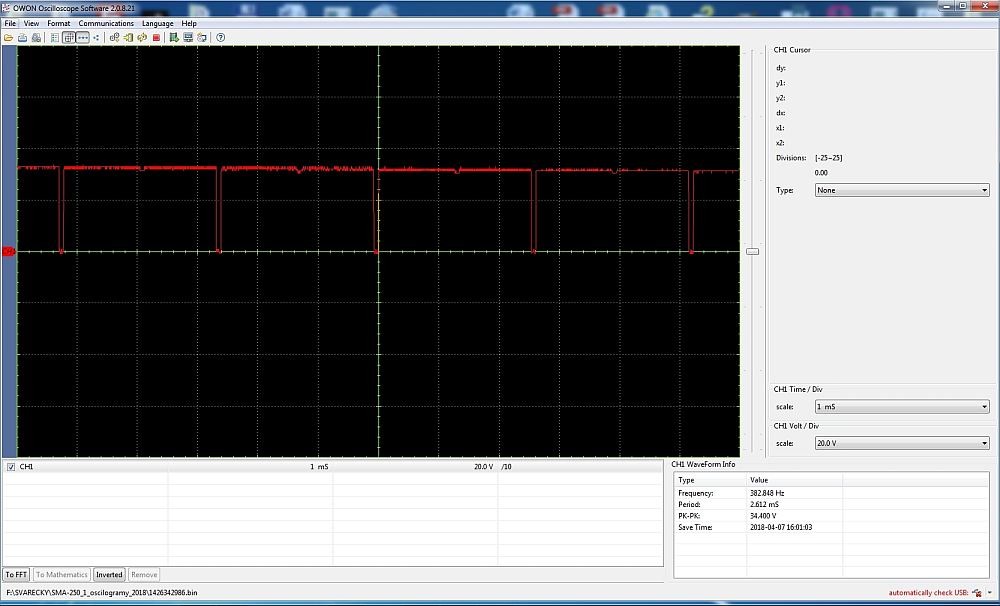Viewport: 1000px width, 606px height.
Task: Click the Period value 2.612 mS
Action: [x=764, y=505]
